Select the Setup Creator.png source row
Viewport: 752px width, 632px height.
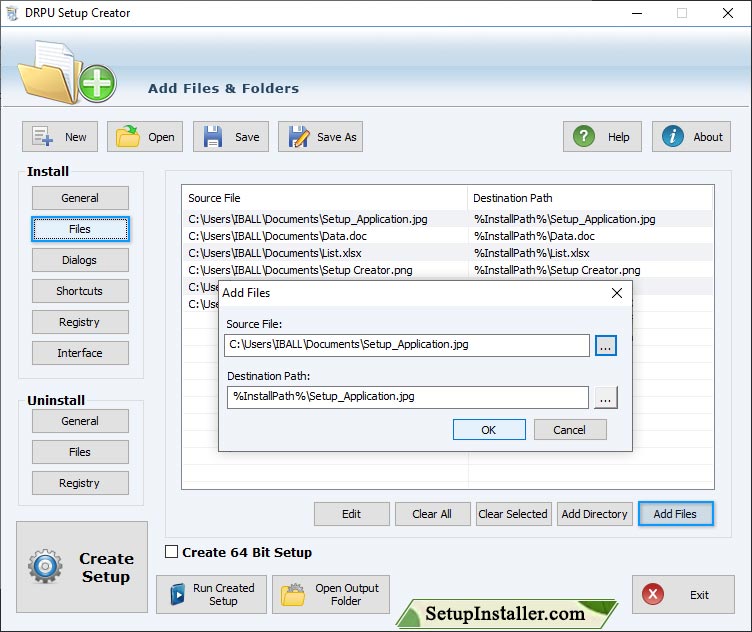300,270
